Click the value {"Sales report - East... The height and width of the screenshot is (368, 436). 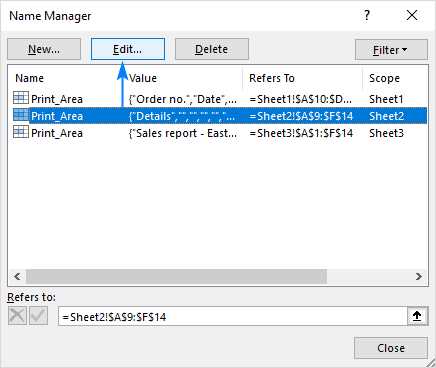click(x=183, y=133)
